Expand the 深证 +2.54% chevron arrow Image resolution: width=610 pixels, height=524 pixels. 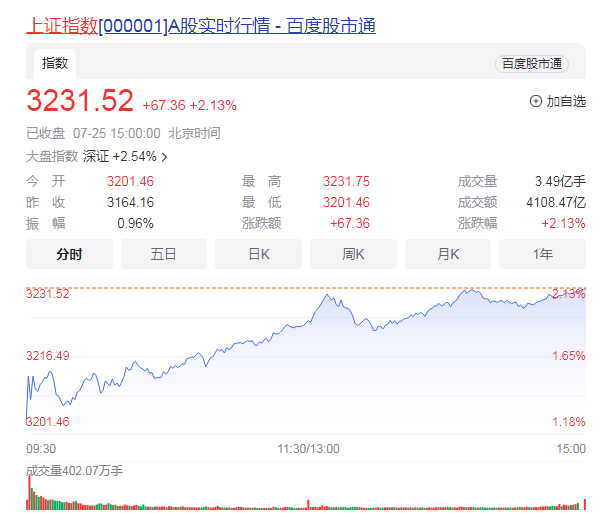164,157
